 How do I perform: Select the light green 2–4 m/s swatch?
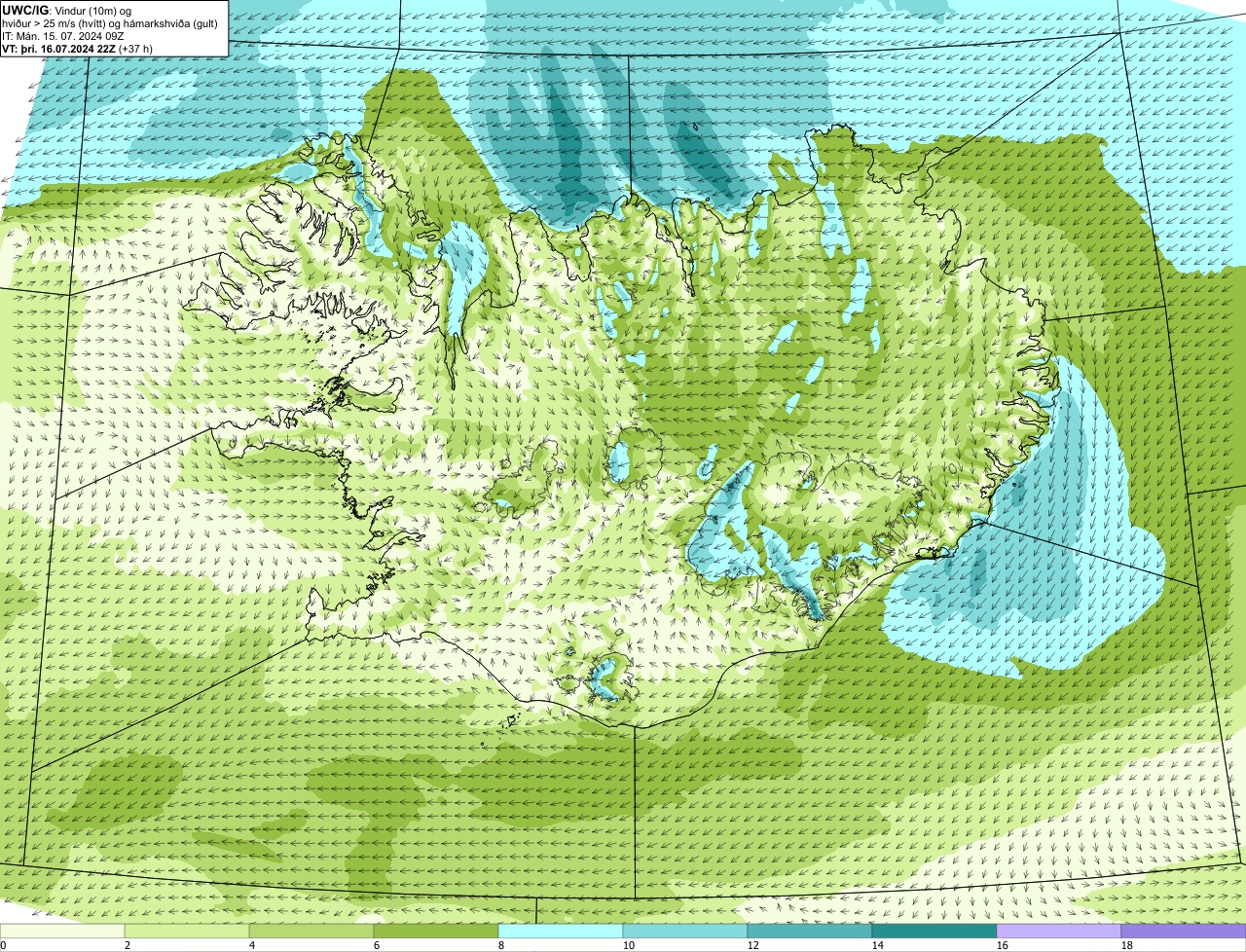[x=187, y=932]
